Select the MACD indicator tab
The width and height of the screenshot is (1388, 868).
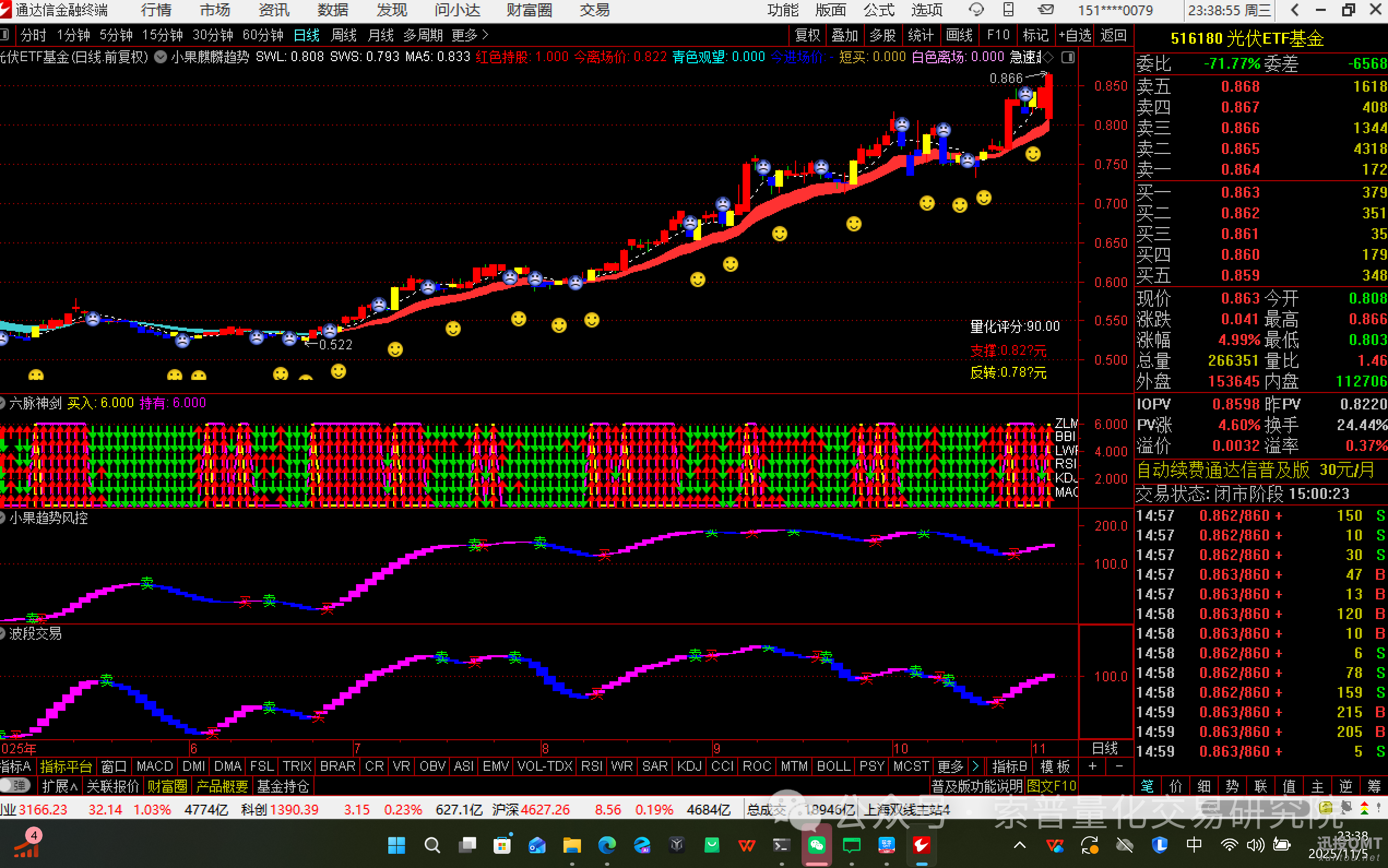pos(155,766)
